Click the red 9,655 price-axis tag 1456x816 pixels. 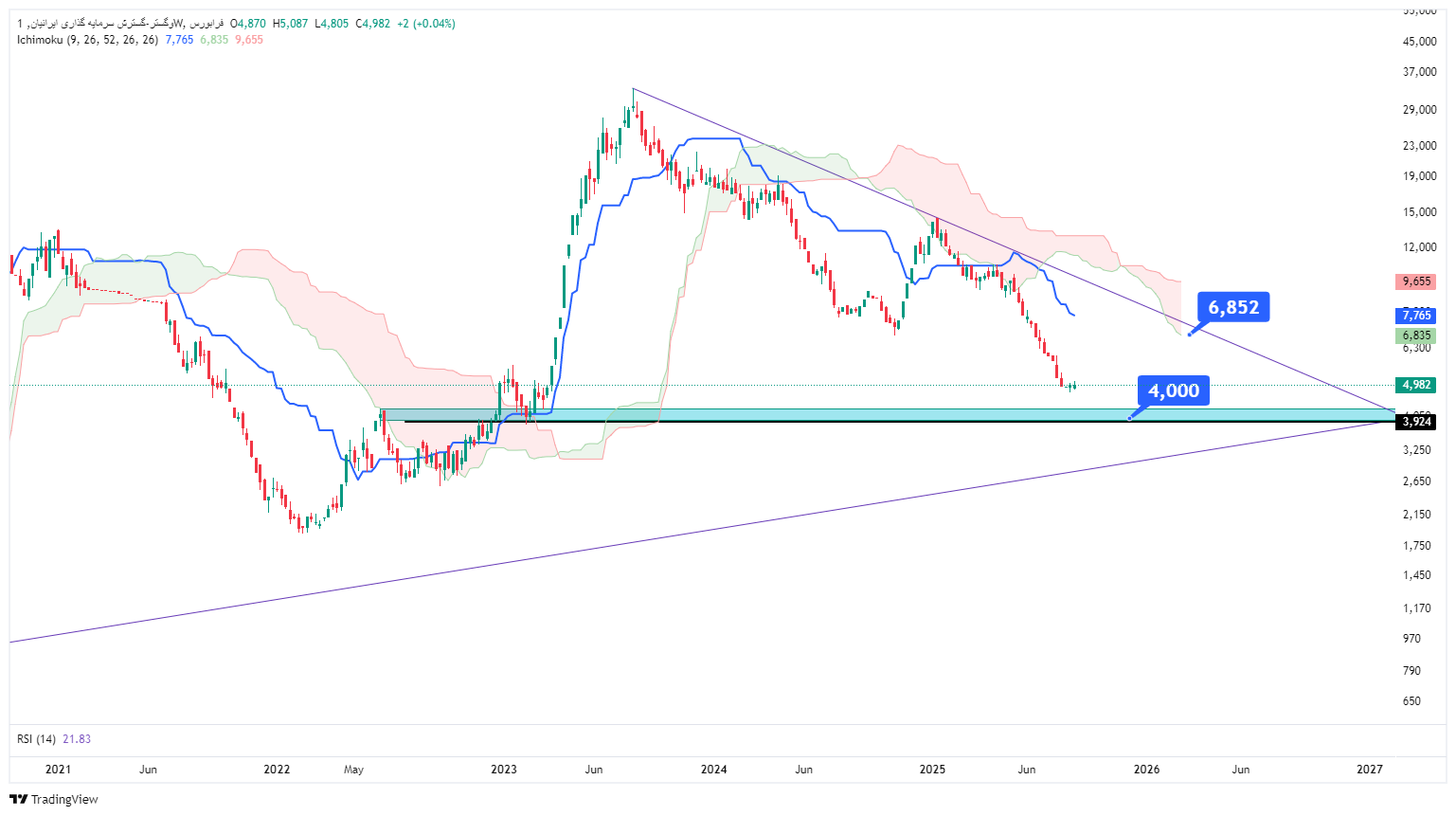pos(1416,281)
